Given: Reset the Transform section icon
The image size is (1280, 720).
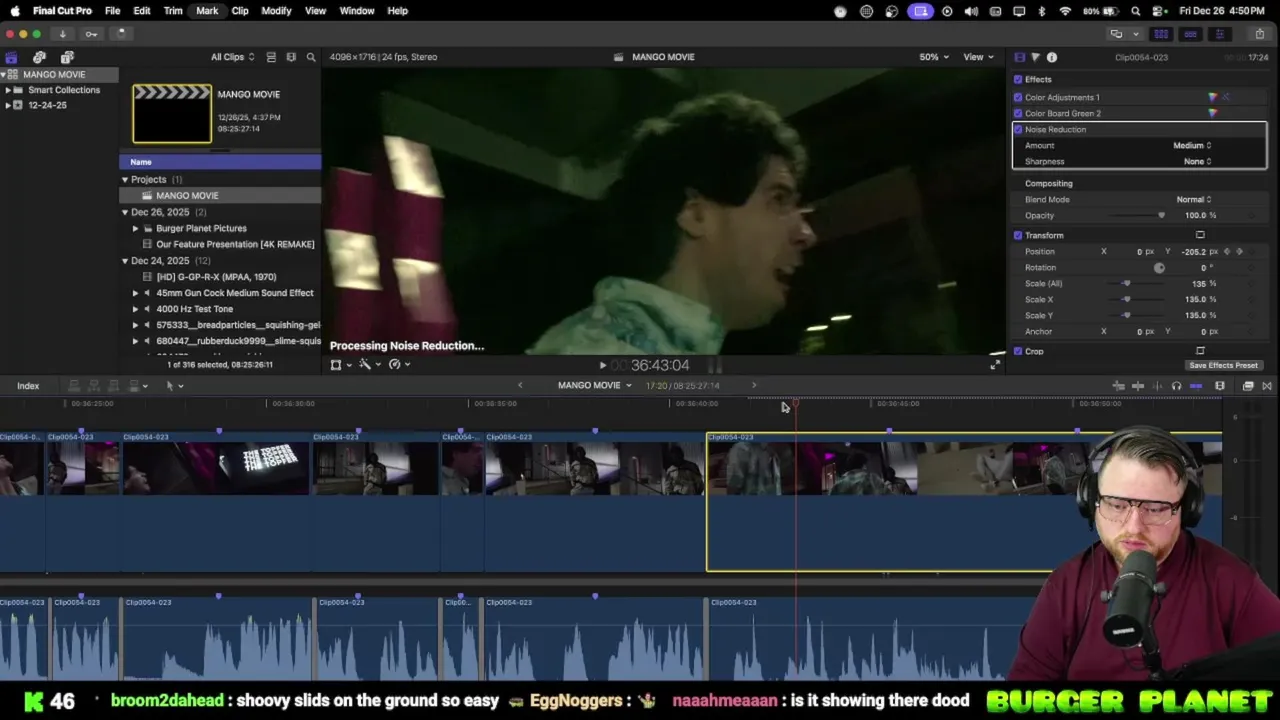Looking at the screenshot, I should [x=1200, y=235].
